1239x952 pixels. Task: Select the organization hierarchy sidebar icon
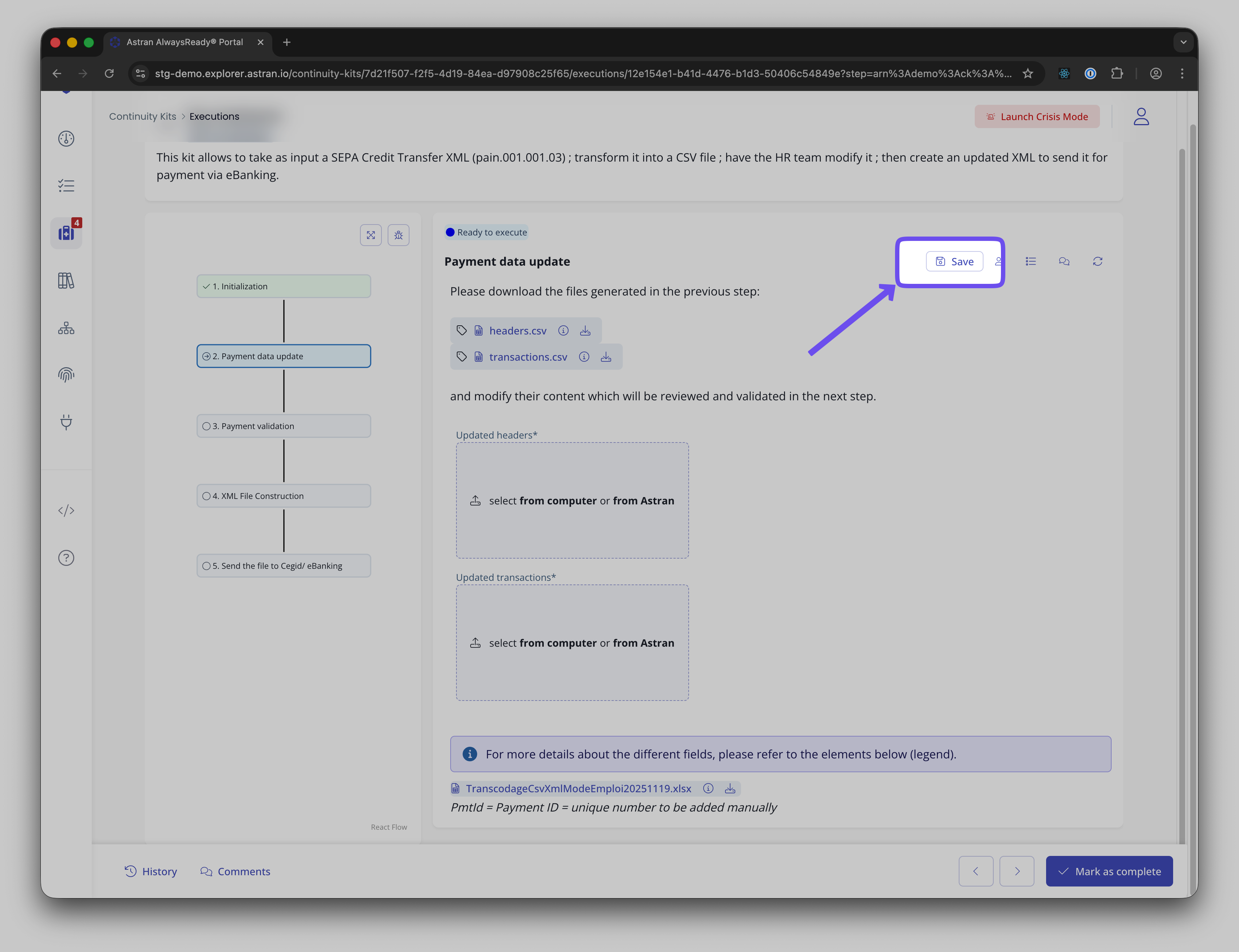[66, 328]
